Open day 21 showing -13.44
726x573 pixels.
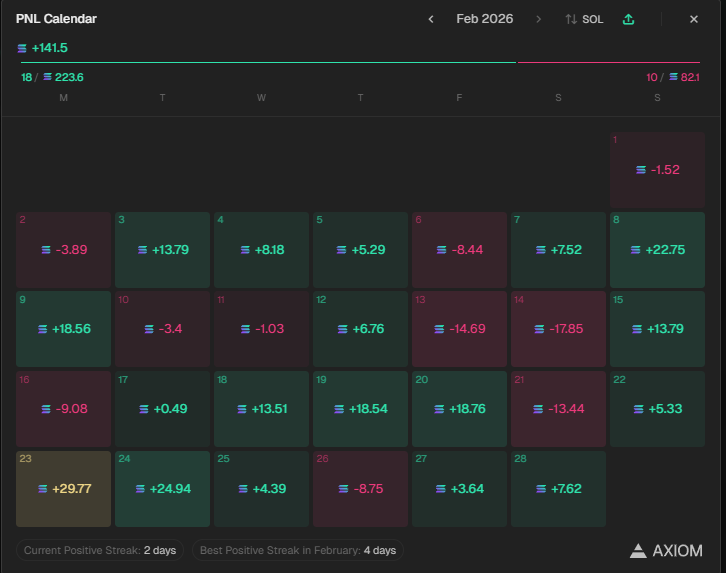point(558,409)
